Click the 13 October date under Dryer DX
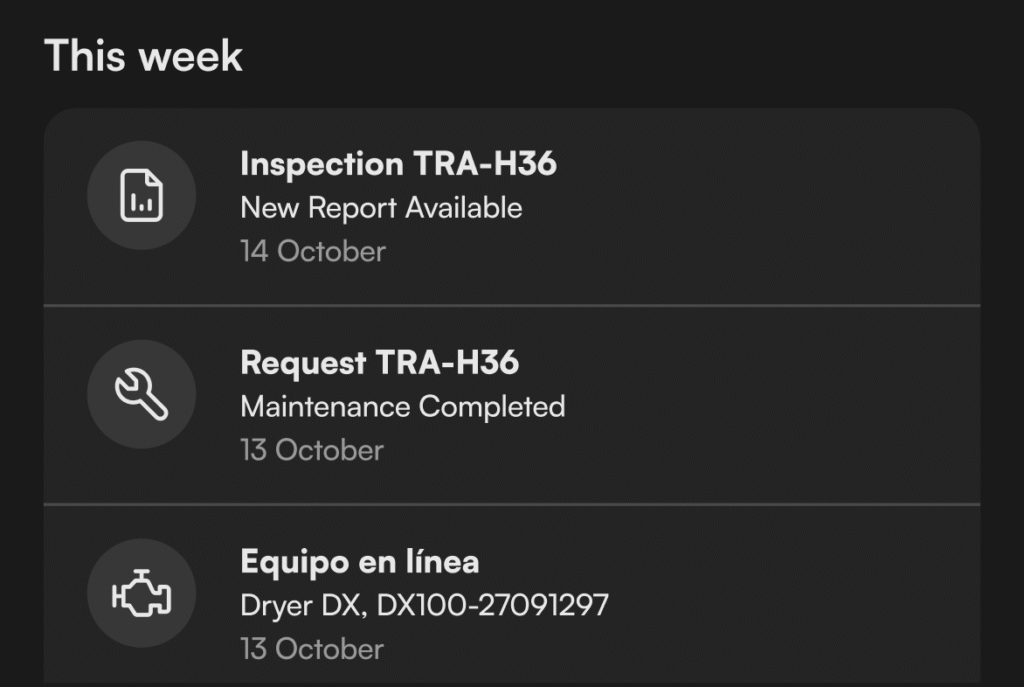Image resolution: width=1024 pixels, height=687 pixels. pos(311,649)
